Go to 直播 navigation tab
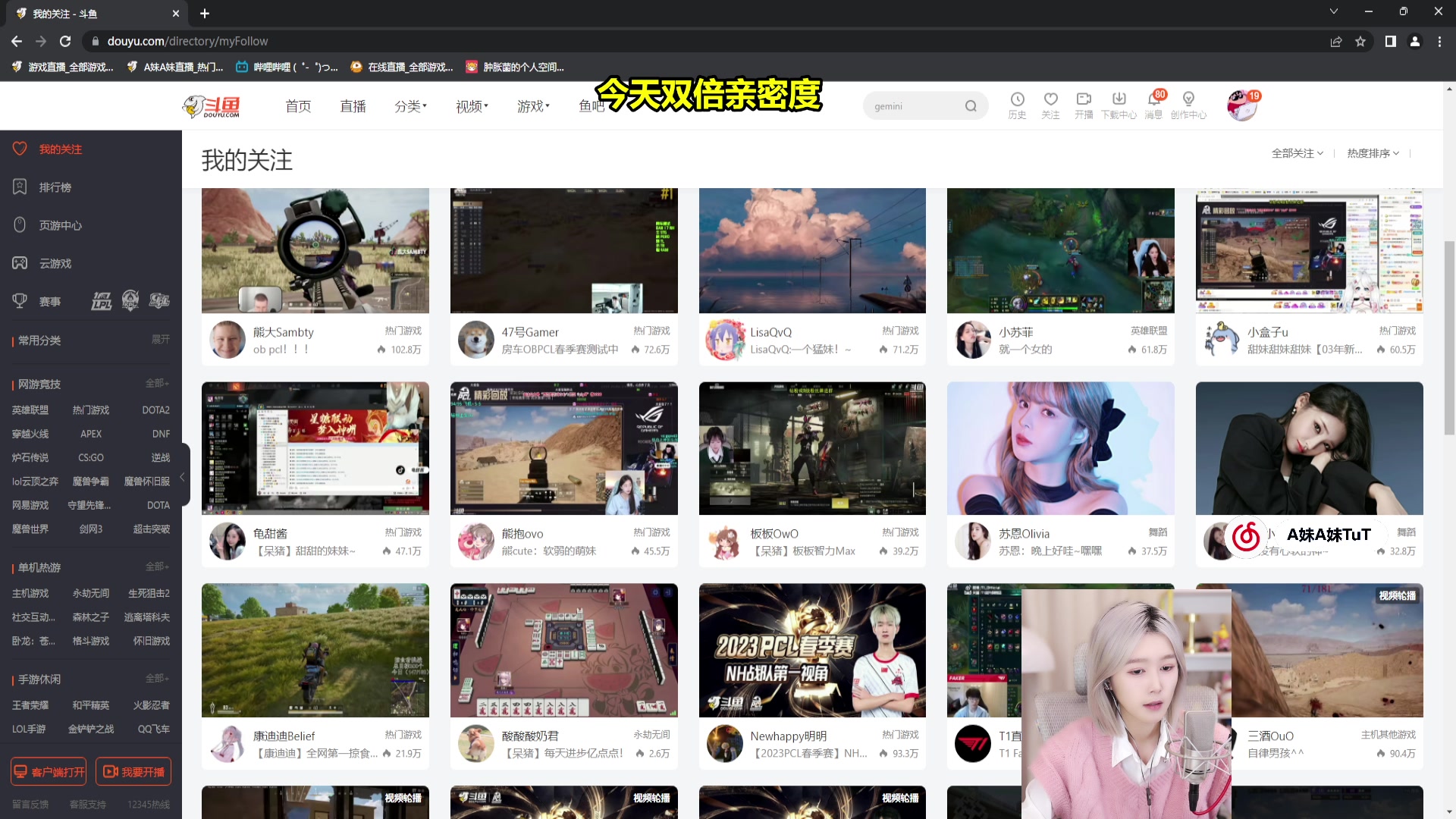Viewport: 1456px width, 819px height. tap(353, 106)
